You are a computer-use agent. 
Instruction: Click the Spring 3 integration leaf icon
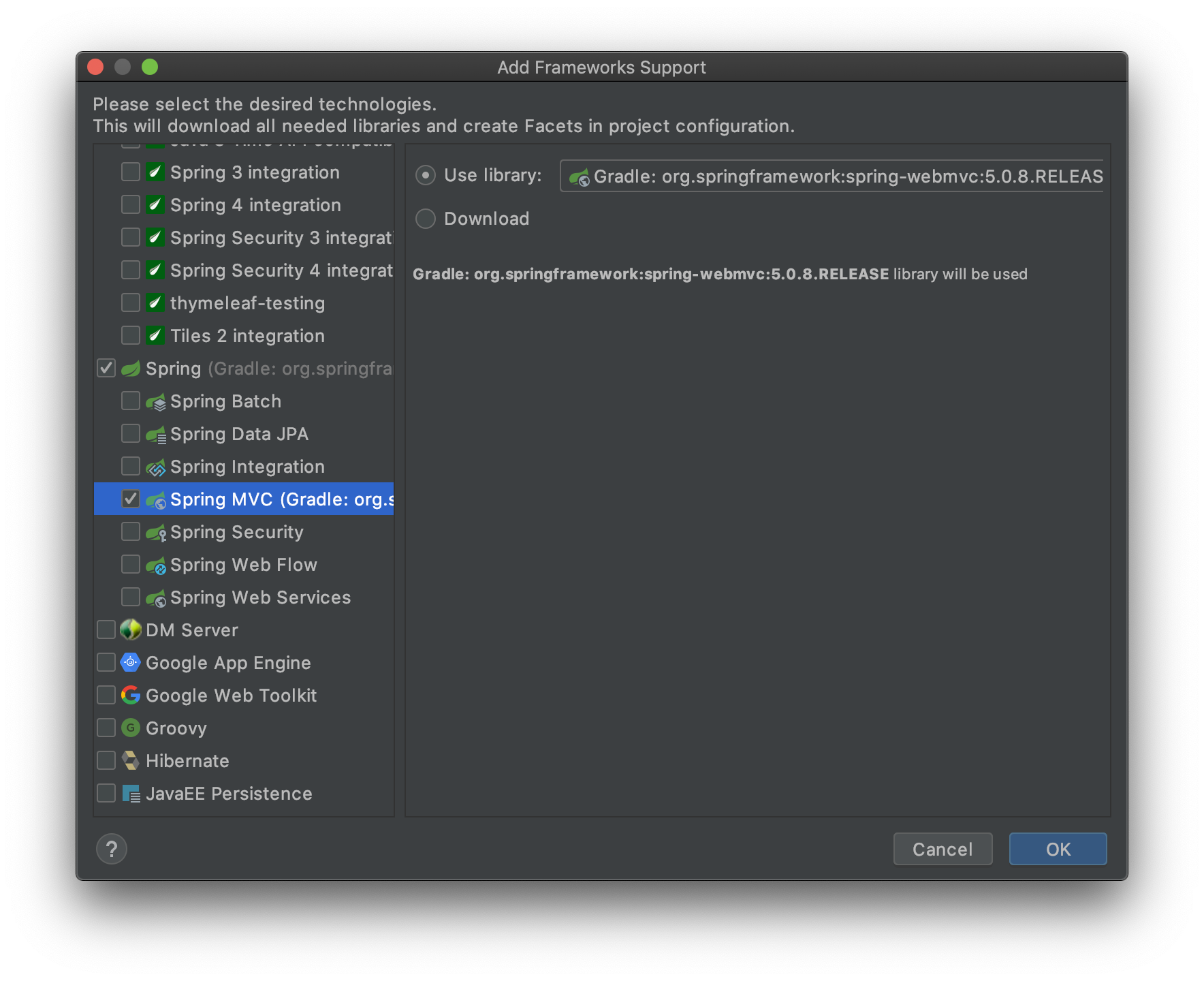155,172
